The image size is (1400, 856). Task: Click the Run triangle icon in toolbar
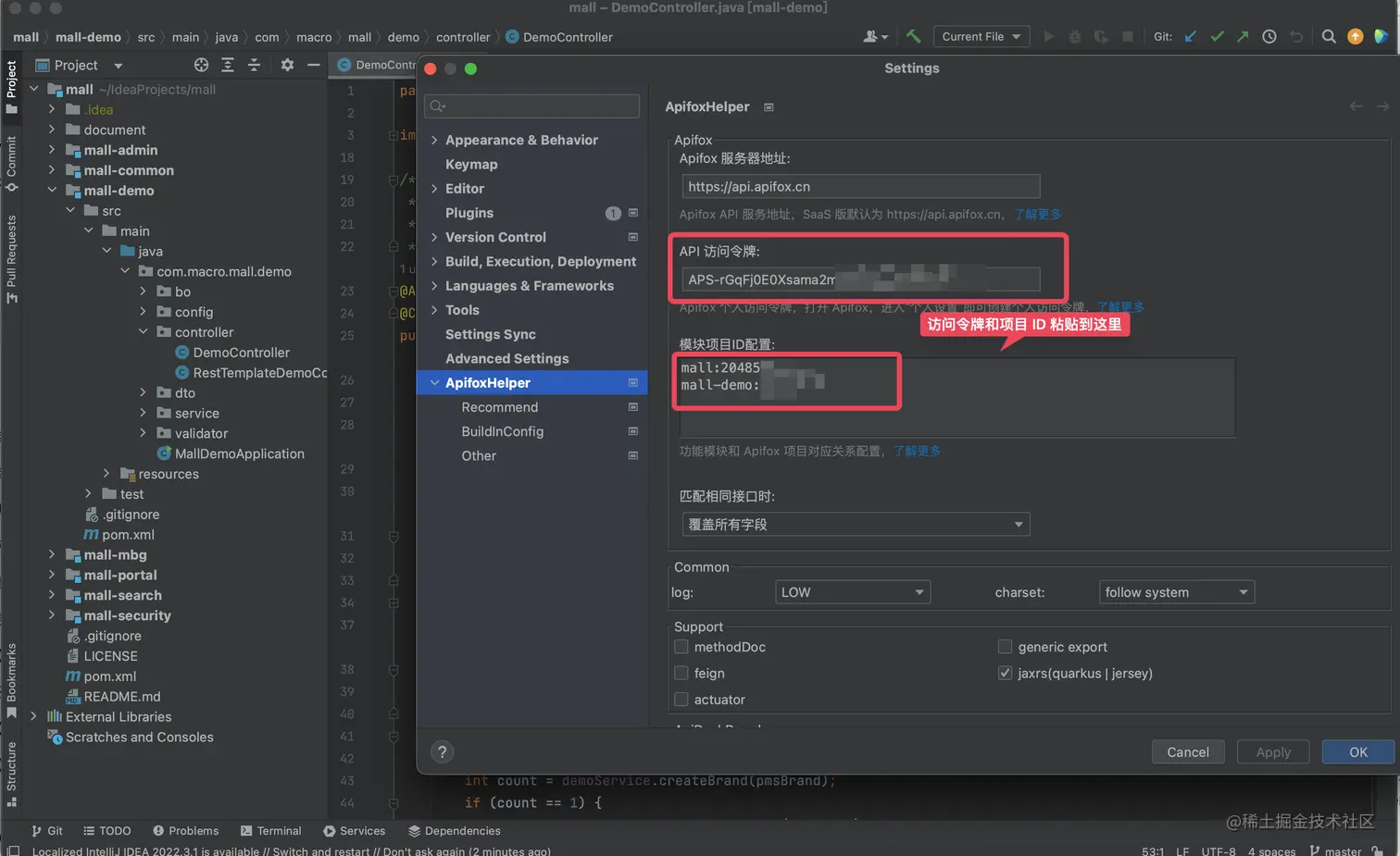(1049, 37)
